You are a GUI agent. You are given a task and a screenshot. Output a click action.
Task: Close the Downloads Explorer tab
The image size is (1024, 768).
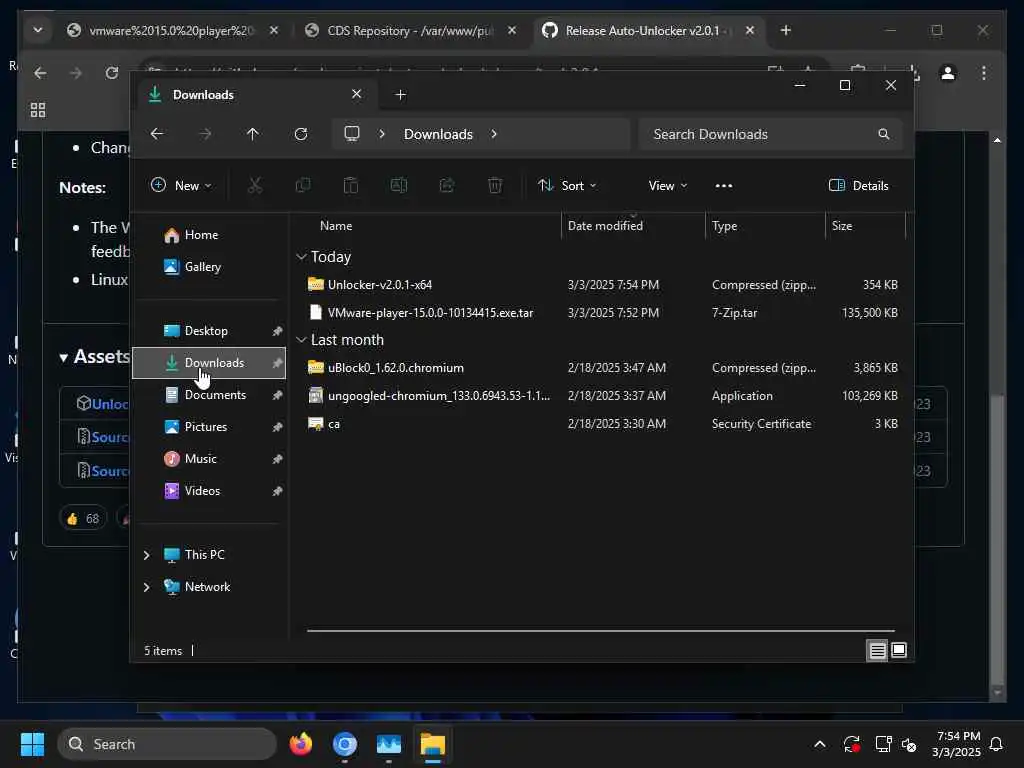click(x=357, y=94)
